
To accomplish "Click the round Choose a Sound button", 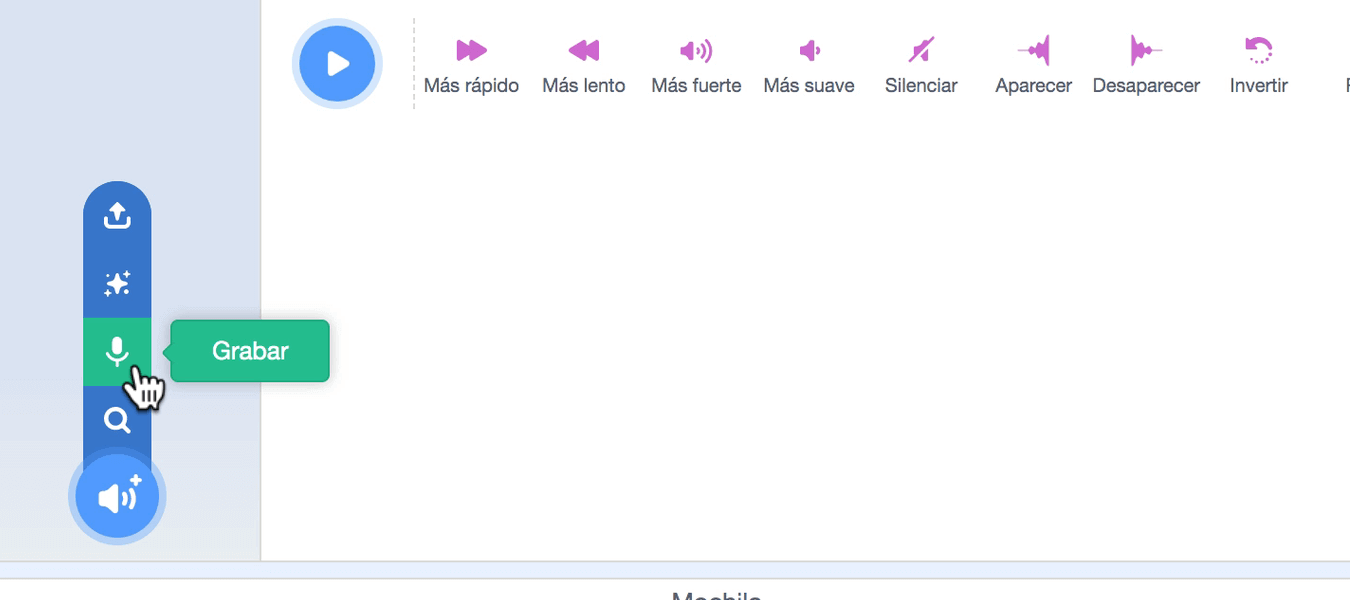I will tap(117, 497).
